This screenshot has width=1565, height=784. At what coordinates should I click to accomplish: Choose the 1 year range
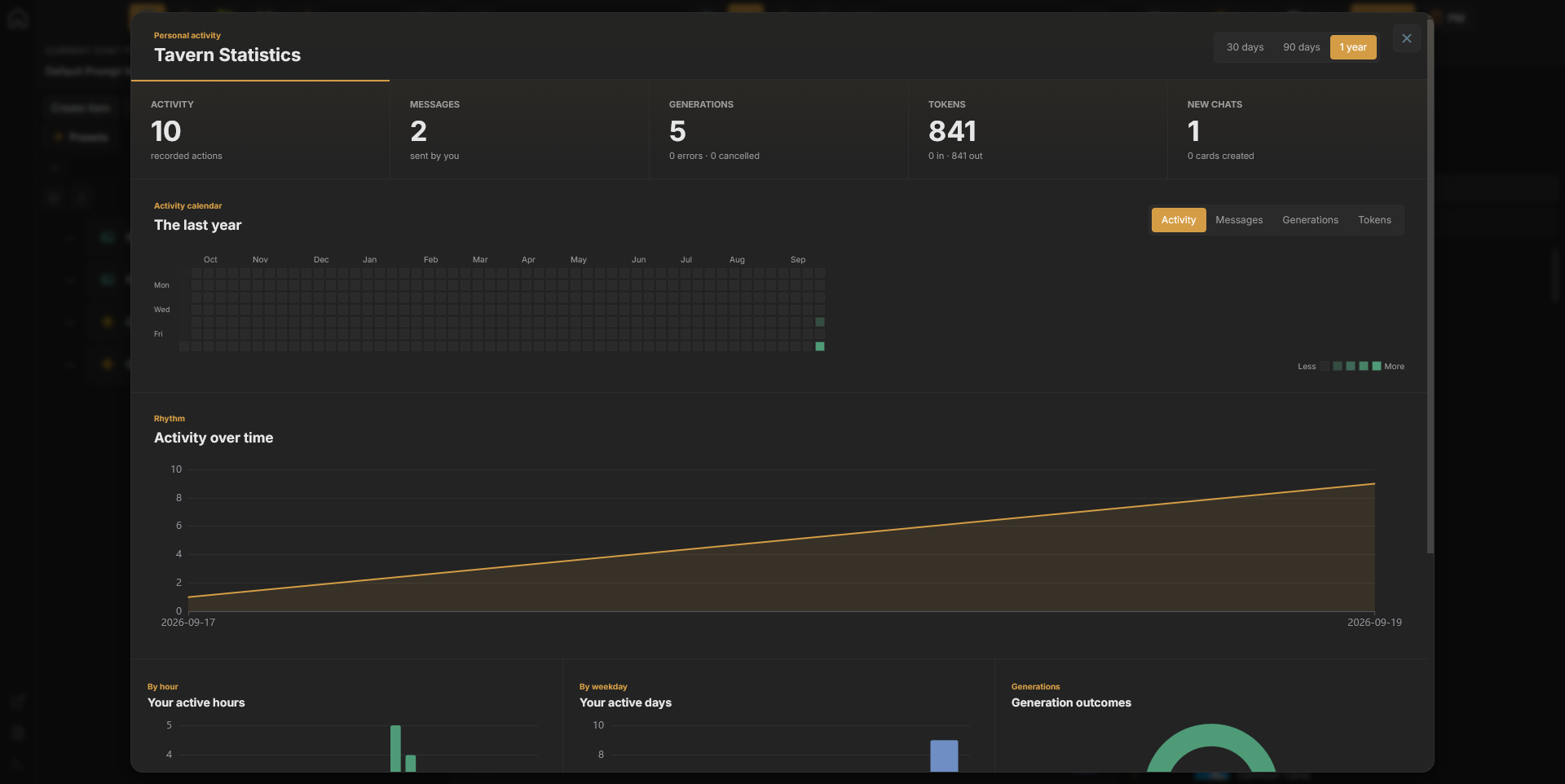tap(1353, 47)
